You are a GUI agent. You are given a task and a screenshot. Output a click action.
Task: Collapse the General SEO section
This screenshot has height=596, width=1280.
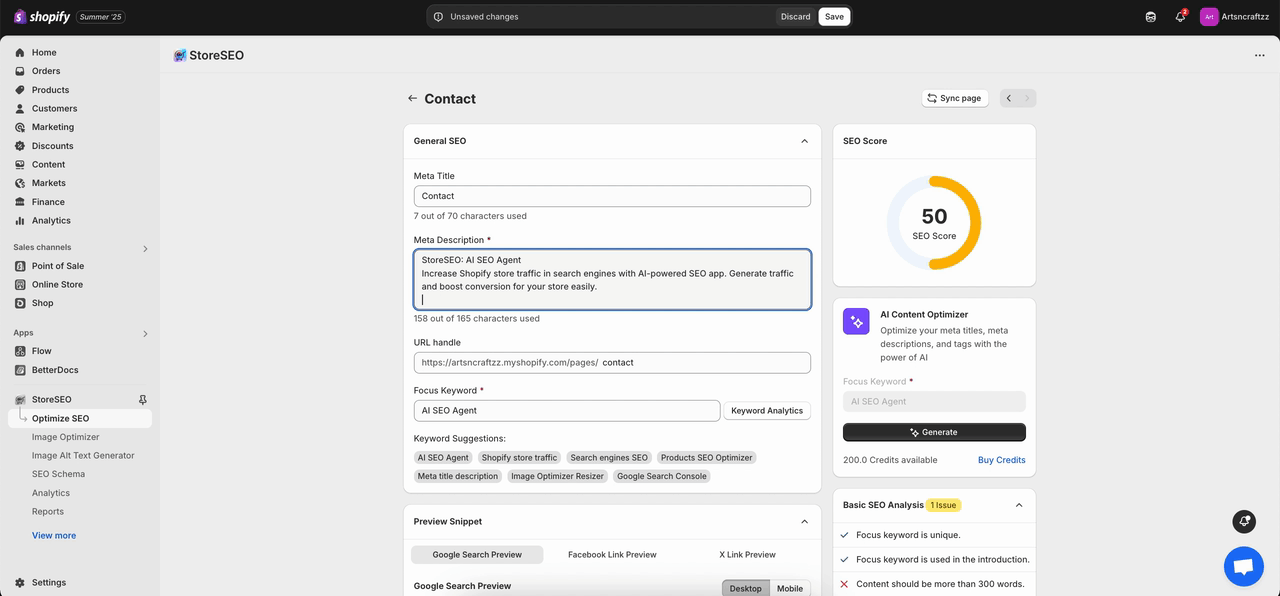click(x=804, y=141)
